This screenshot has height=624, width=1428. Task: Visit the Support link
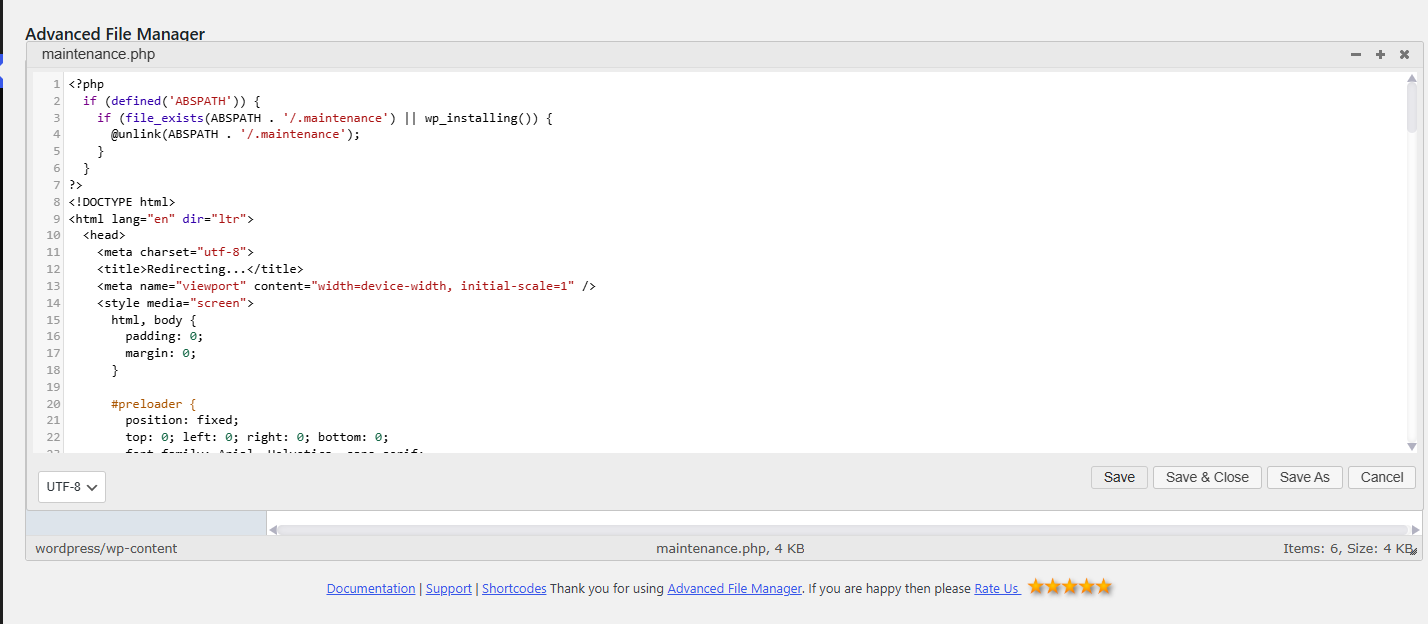[448, 589]
